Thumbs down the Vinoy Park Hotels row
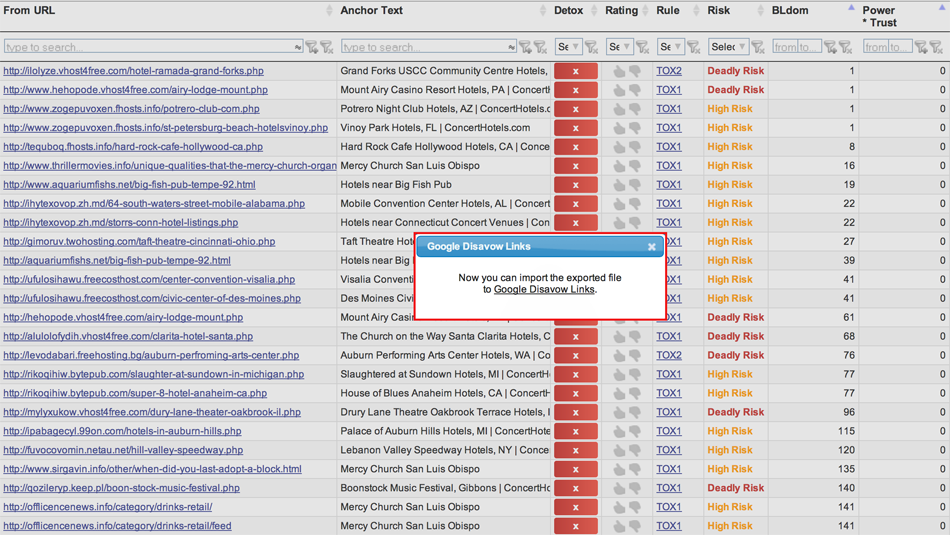Screen dimensions: 950x535 pyautogui.click(x=635, y=128)
